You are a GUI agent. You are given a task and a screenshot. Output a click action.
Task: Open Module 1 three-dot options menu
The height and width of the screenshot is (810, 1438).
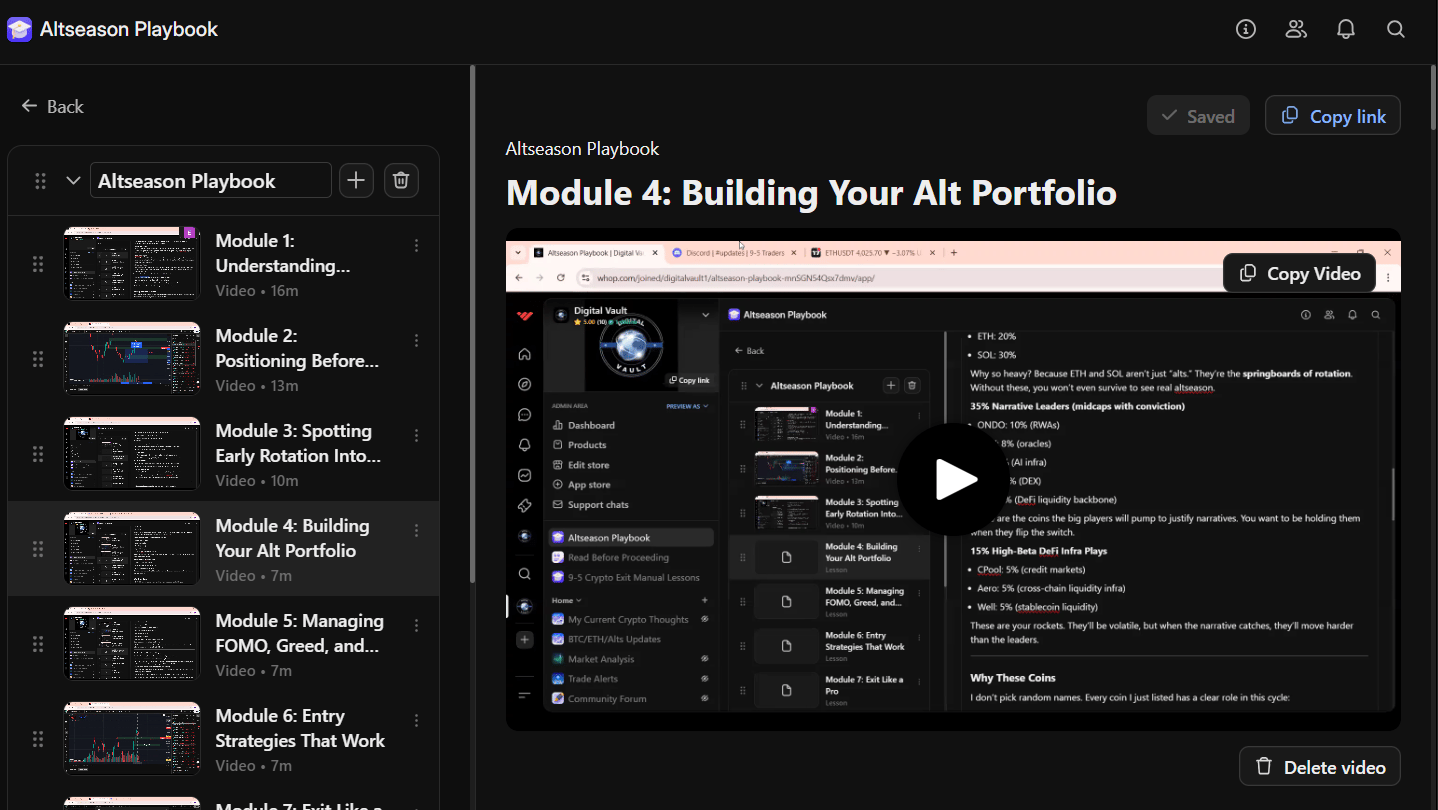(x=417, y=246)
